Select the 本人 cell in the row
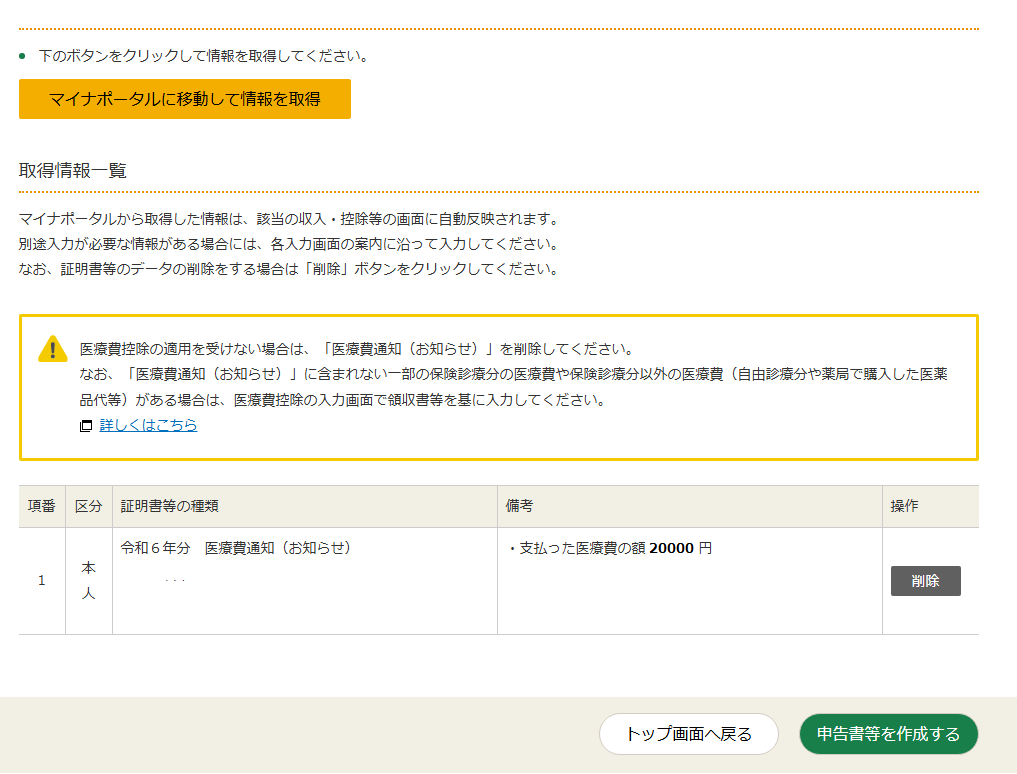The height and width of the screenshot is (774, 1017). pos(89,581)
